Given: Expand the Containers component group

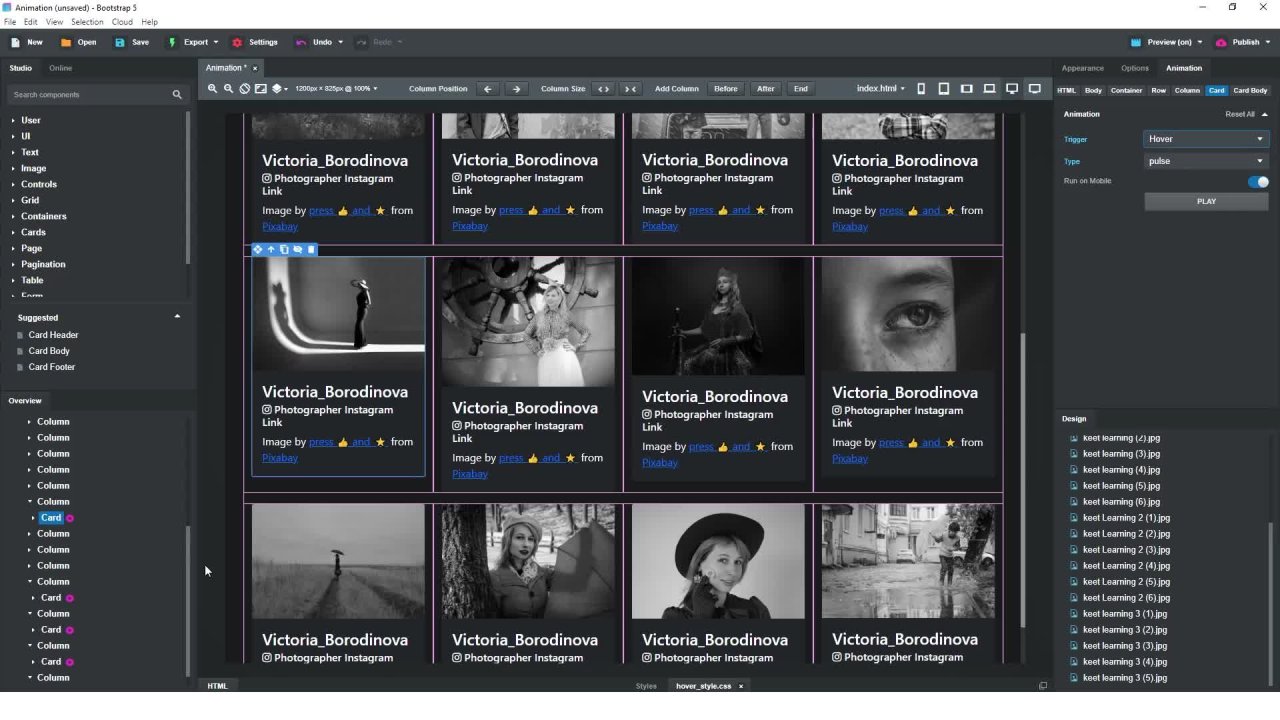Looking at the screenshot, I should pyautogui.click(x=44, y=216).
